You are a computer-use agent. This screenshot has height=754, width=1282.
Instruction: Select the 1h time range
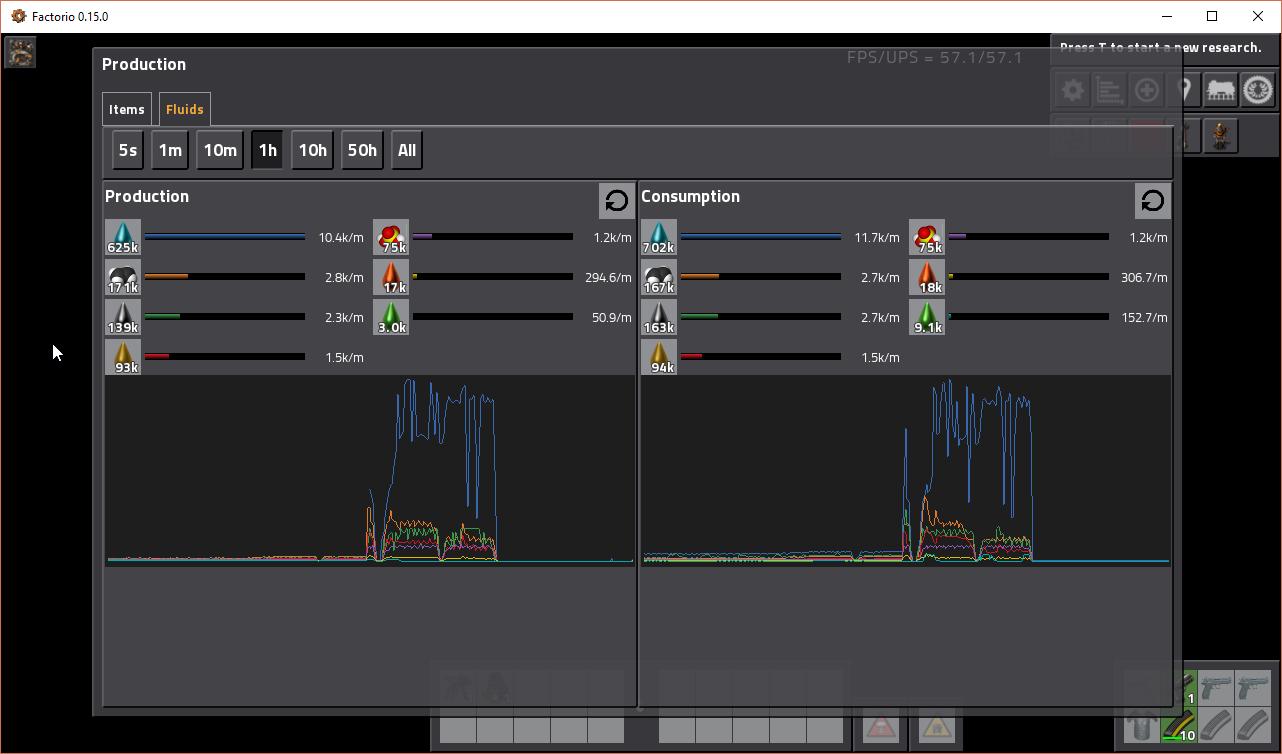[x=268, y=150]
